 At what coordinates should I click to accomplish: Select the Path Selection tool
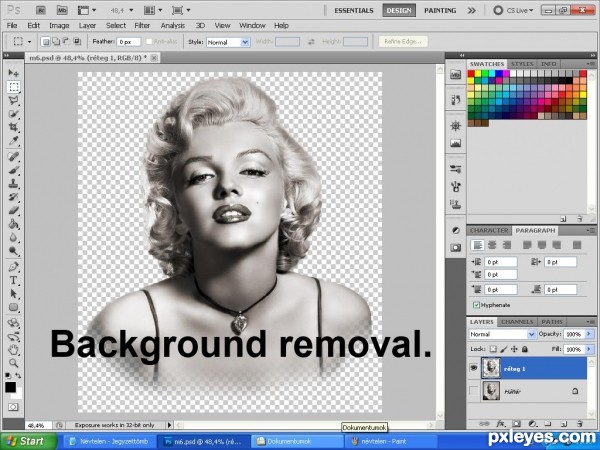coord(13,294)
